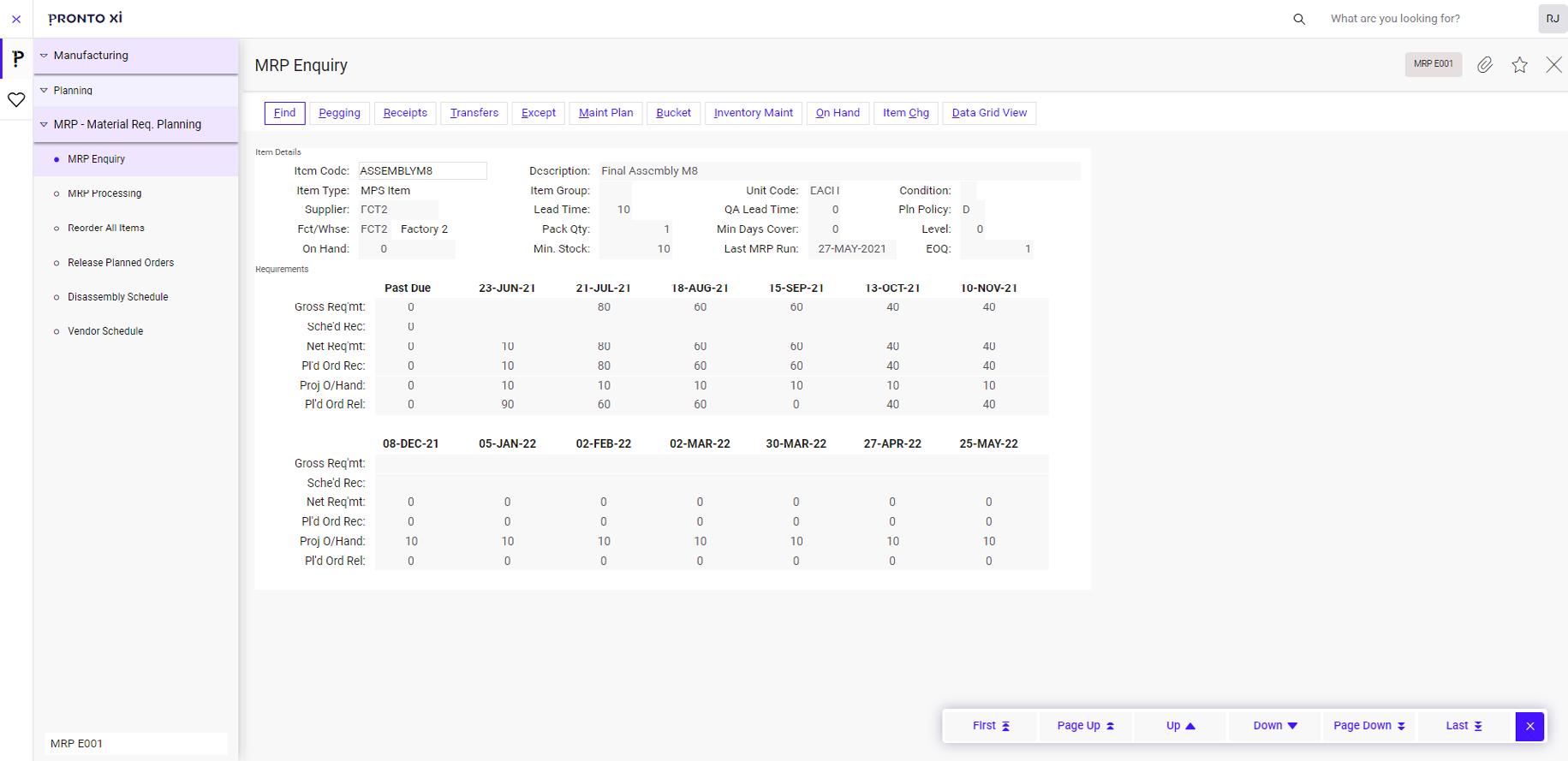
Task: Open MRP Processing menu item
Action: coord(104,193)
